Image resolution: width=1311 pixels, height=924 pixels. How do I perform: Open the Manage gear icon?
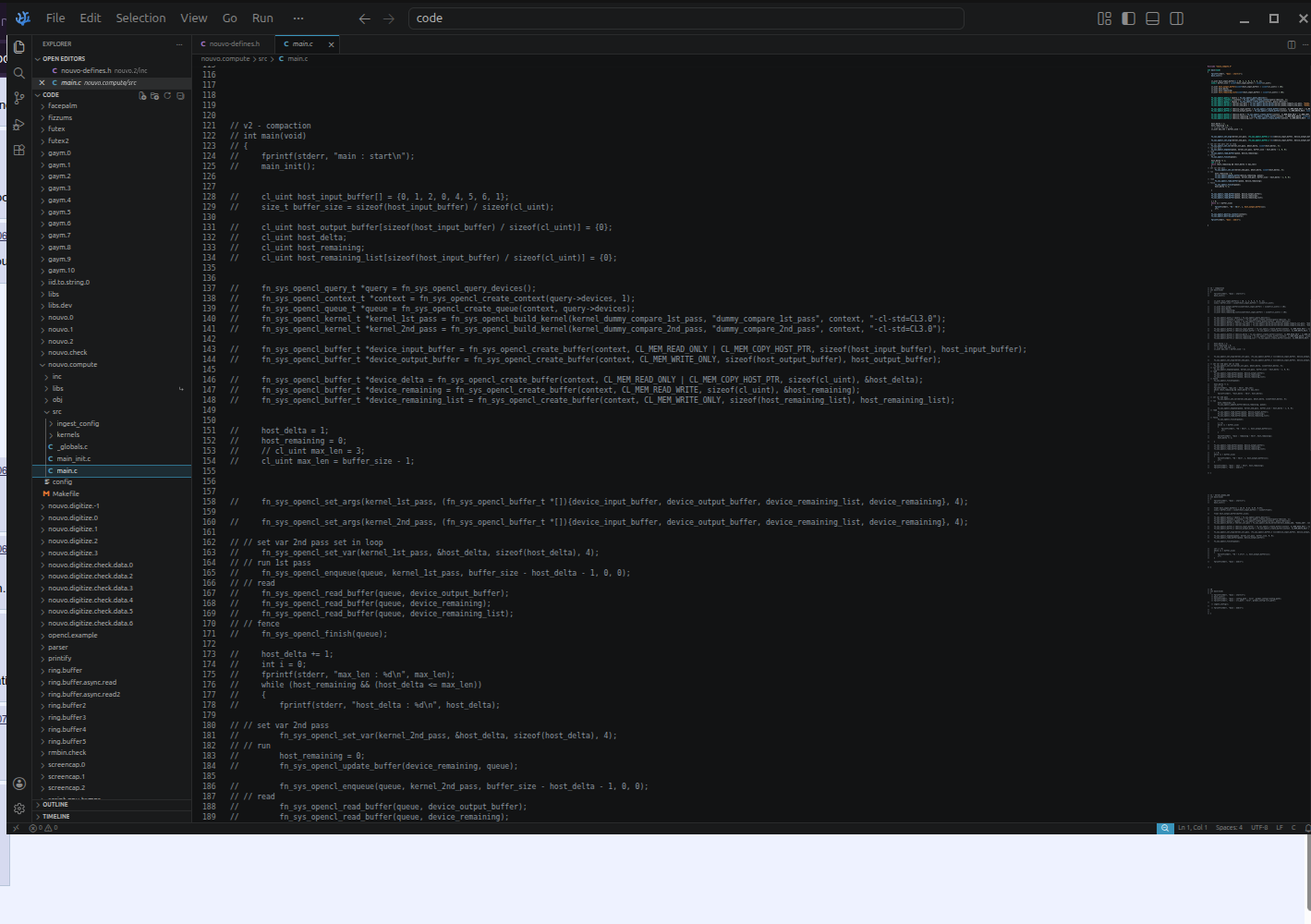pyautogui.click(x=18, y=808)
